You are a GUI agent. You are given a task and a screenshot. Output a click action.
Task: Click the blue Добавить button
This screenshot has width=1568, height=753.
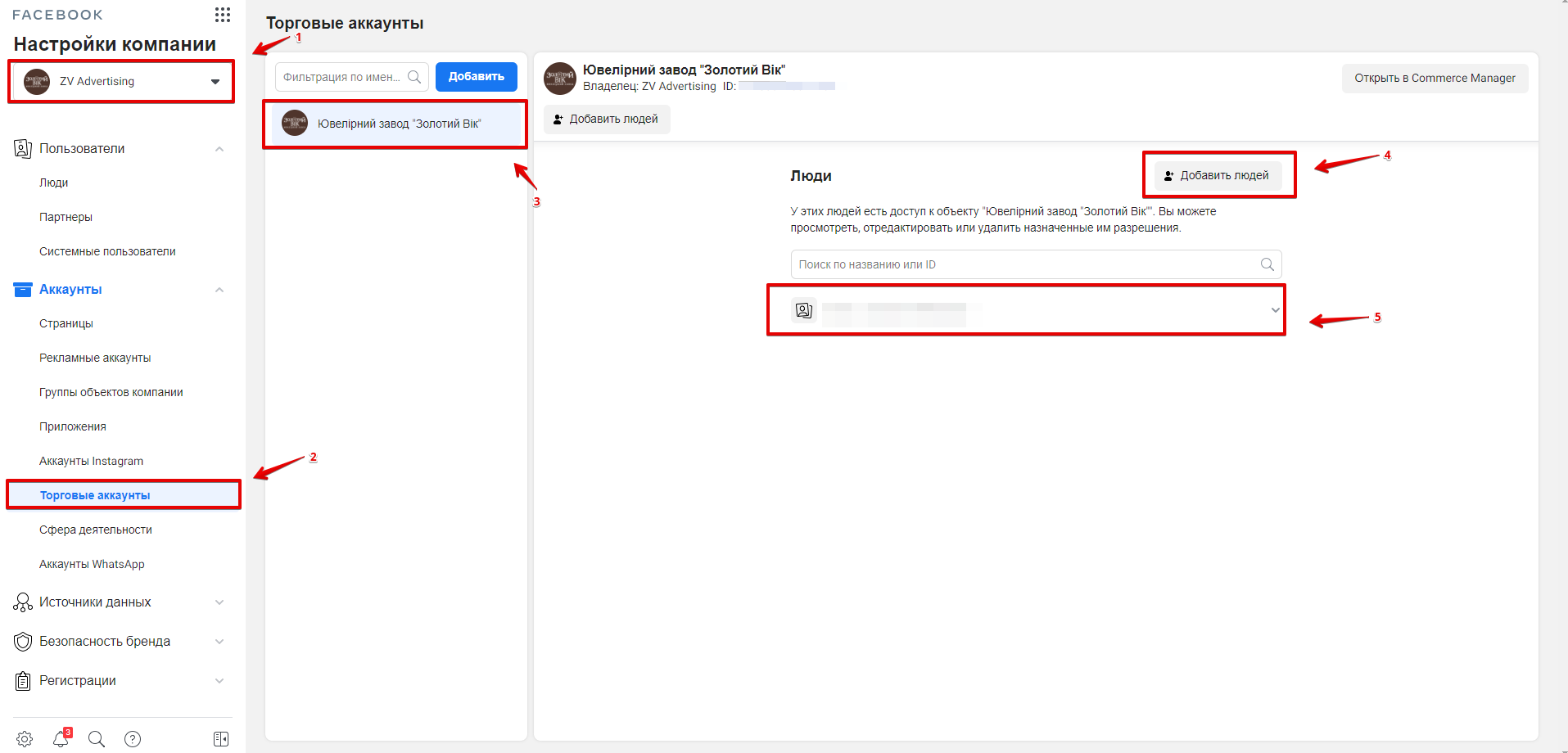(476, 77)
